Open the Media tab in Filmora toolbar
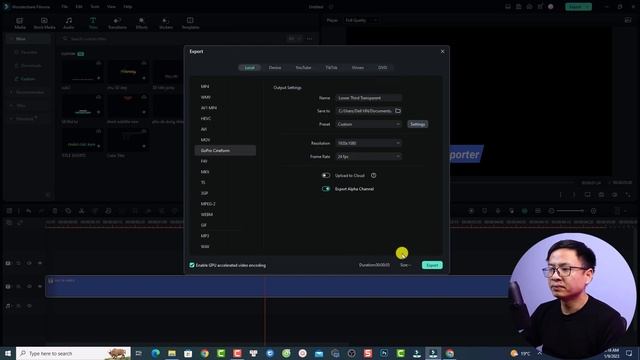The width and height of the screenshot is (640, 360). point(20,23)
